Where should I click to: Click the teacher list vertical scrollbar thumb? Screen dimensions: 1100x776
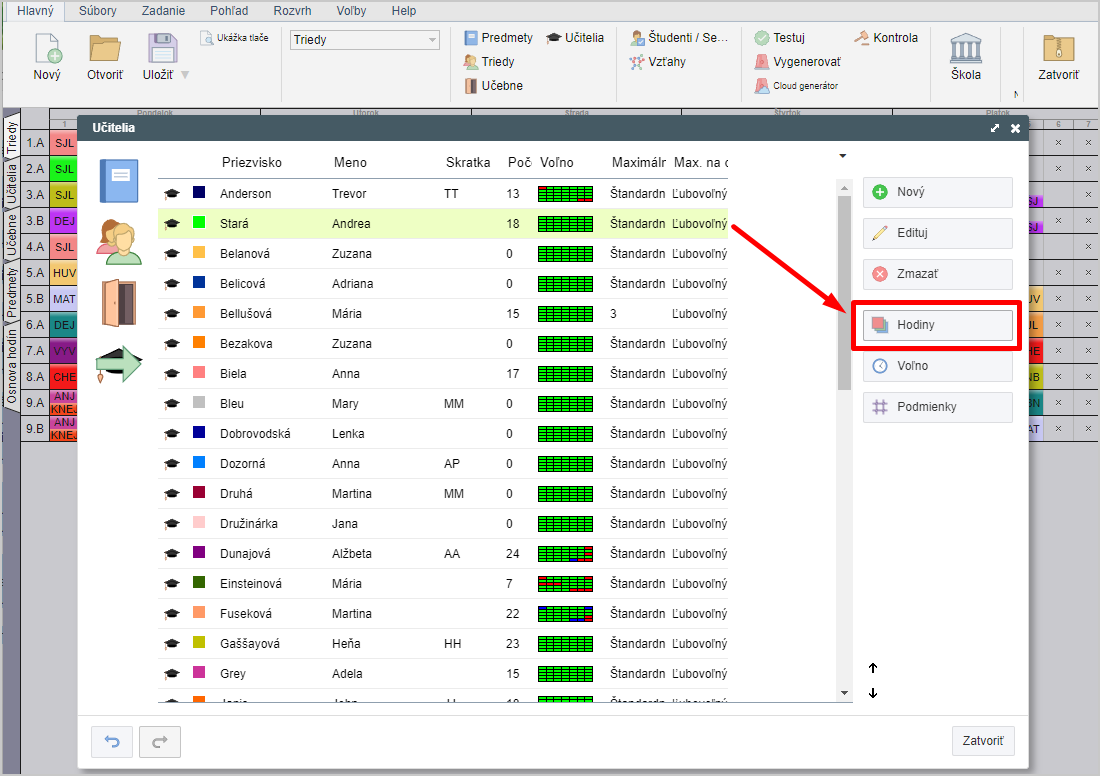tap(844, 293)
